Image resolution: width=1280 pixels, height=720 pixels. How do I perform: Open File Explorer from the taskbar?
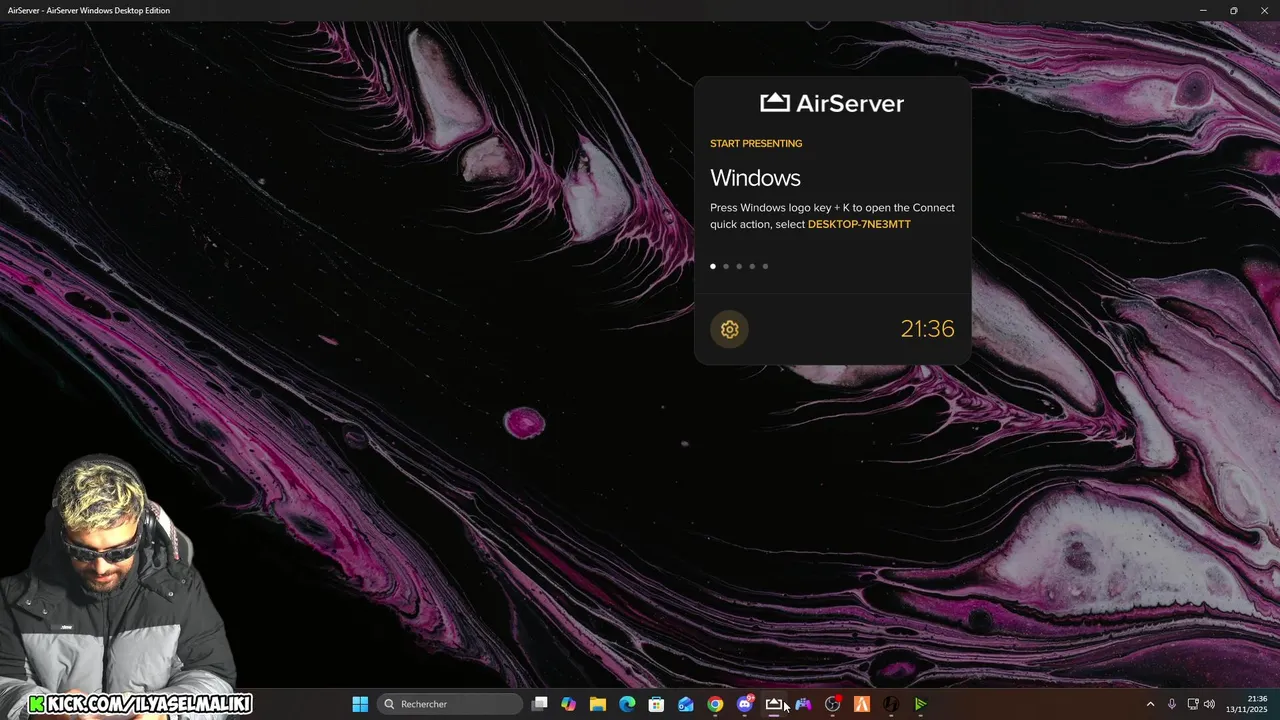pyautogui.click(x=598, y=704)
